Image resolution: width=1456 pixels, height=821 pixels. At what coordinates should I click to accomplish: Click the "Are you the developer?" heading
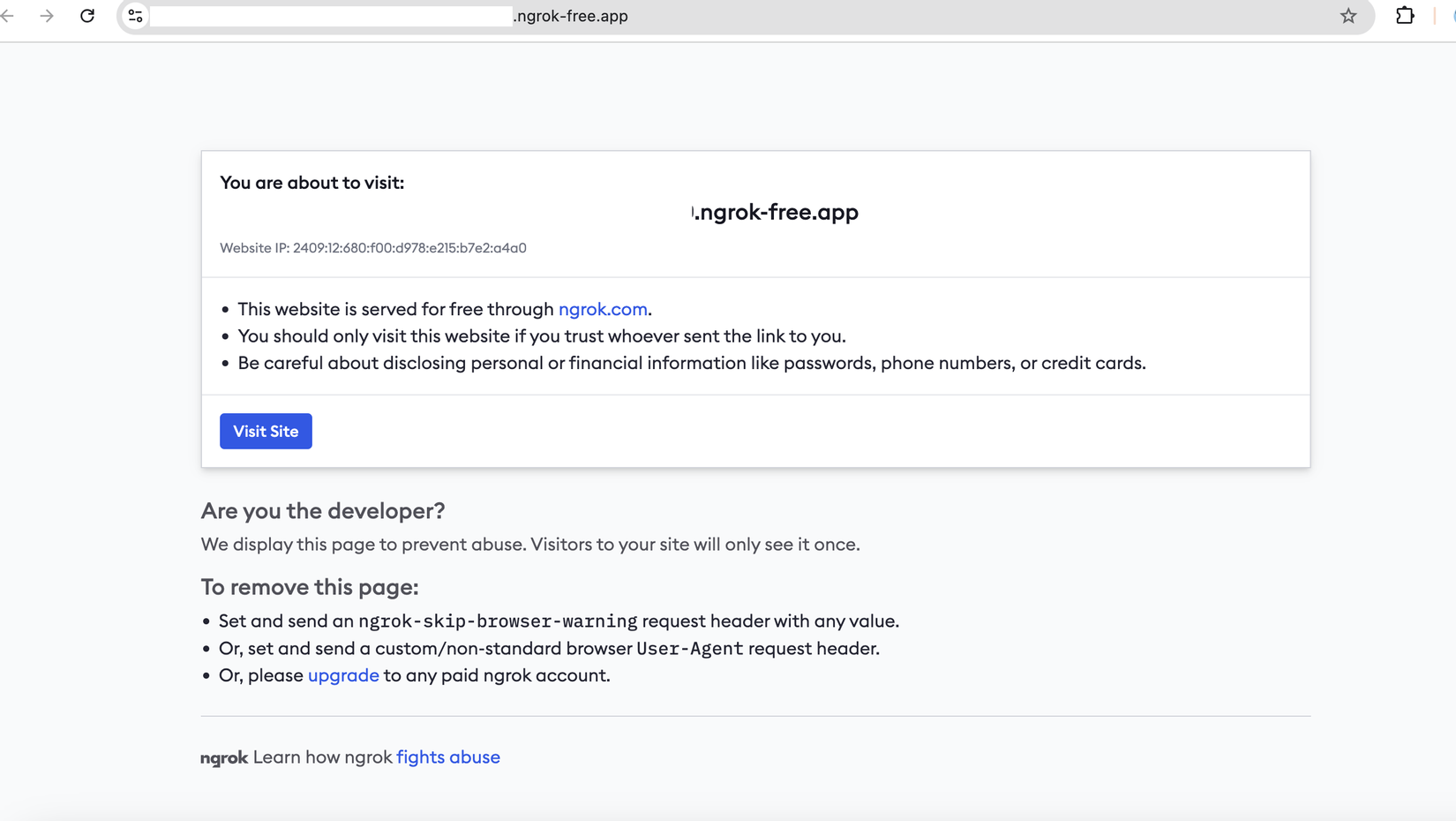(x=323, y=511)
